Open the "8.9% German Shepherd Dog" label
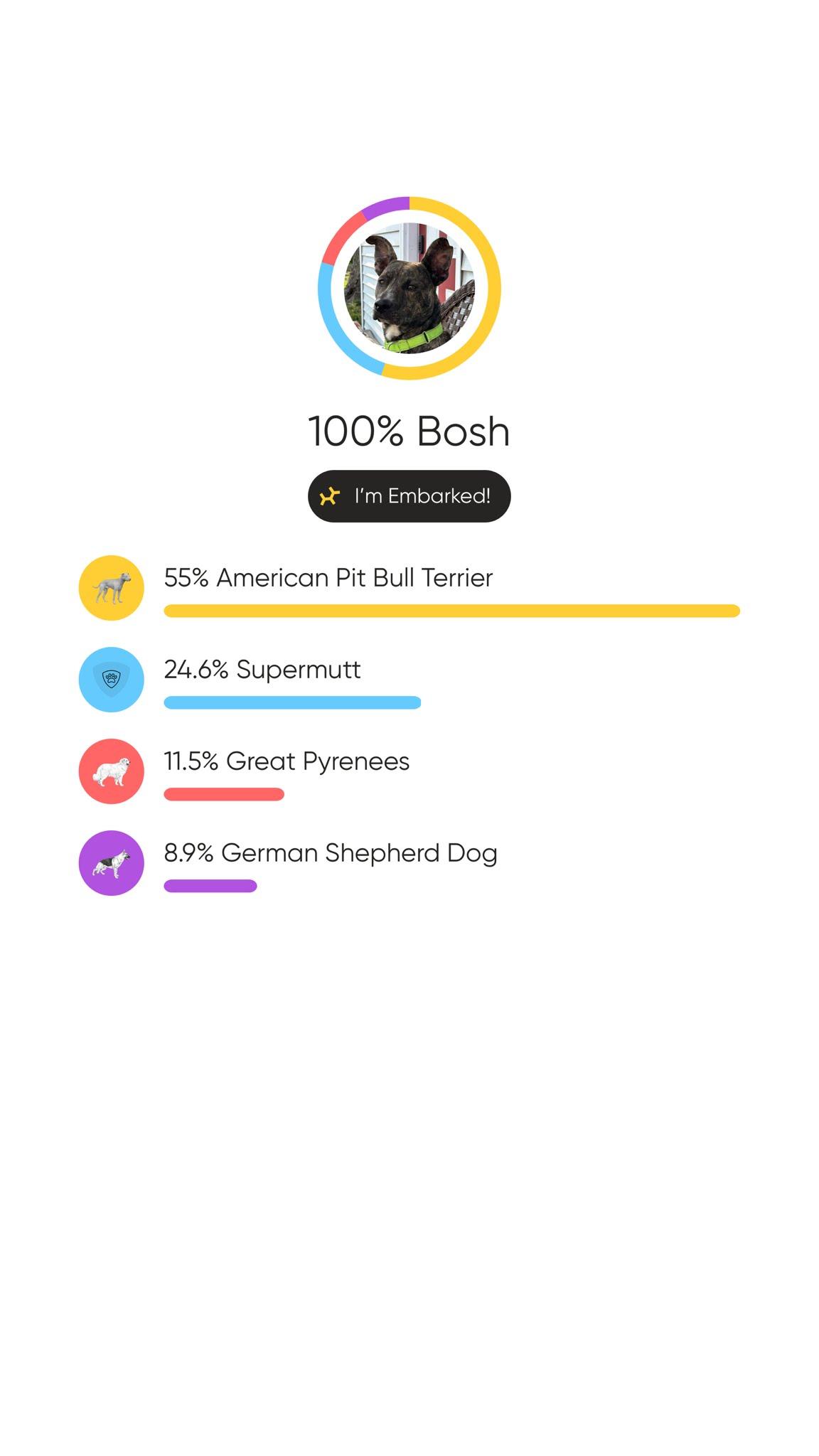 (x=331, y=853)
